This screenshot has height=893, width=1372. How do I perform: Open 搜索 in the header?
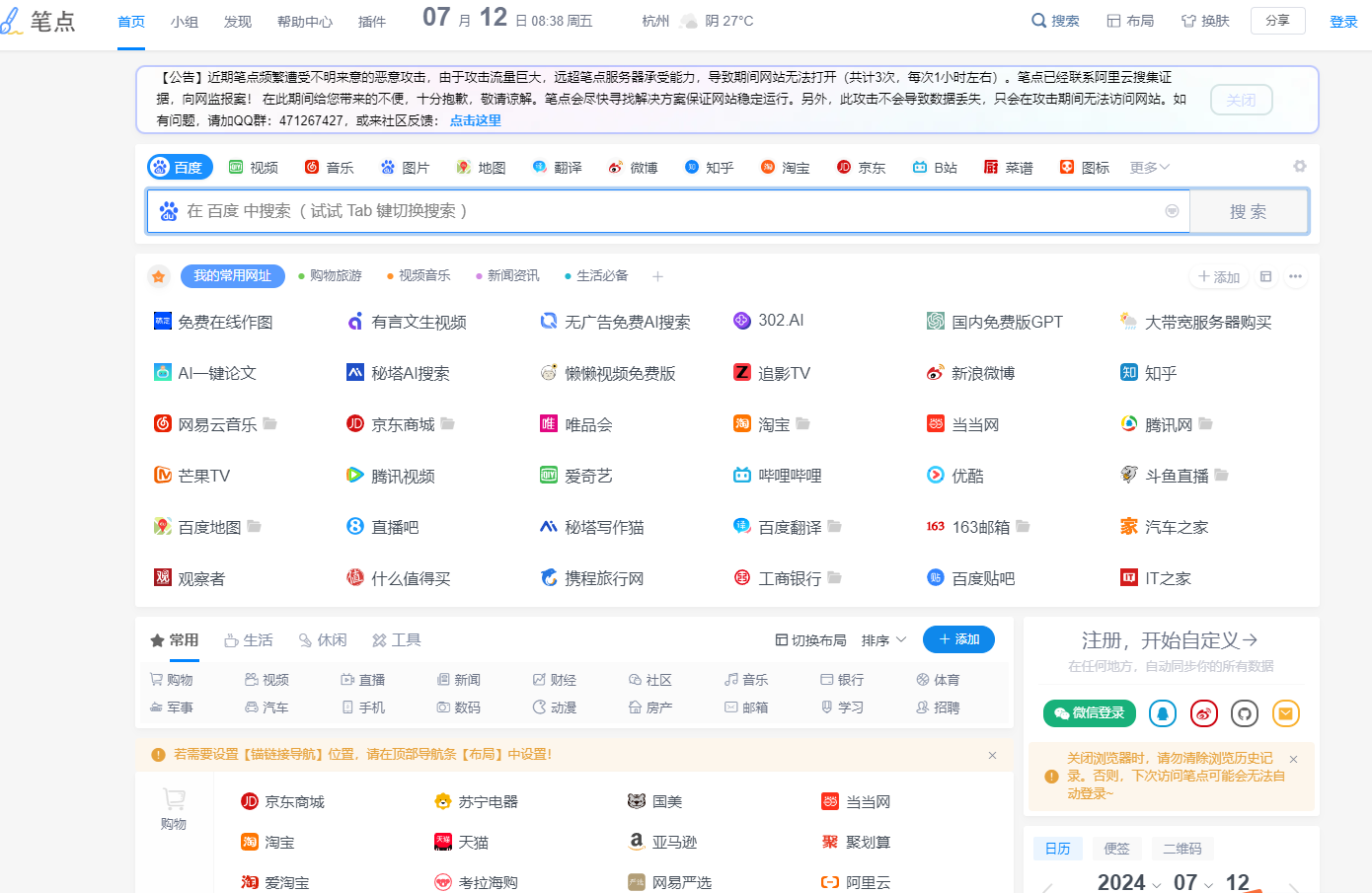(1055, 21)
